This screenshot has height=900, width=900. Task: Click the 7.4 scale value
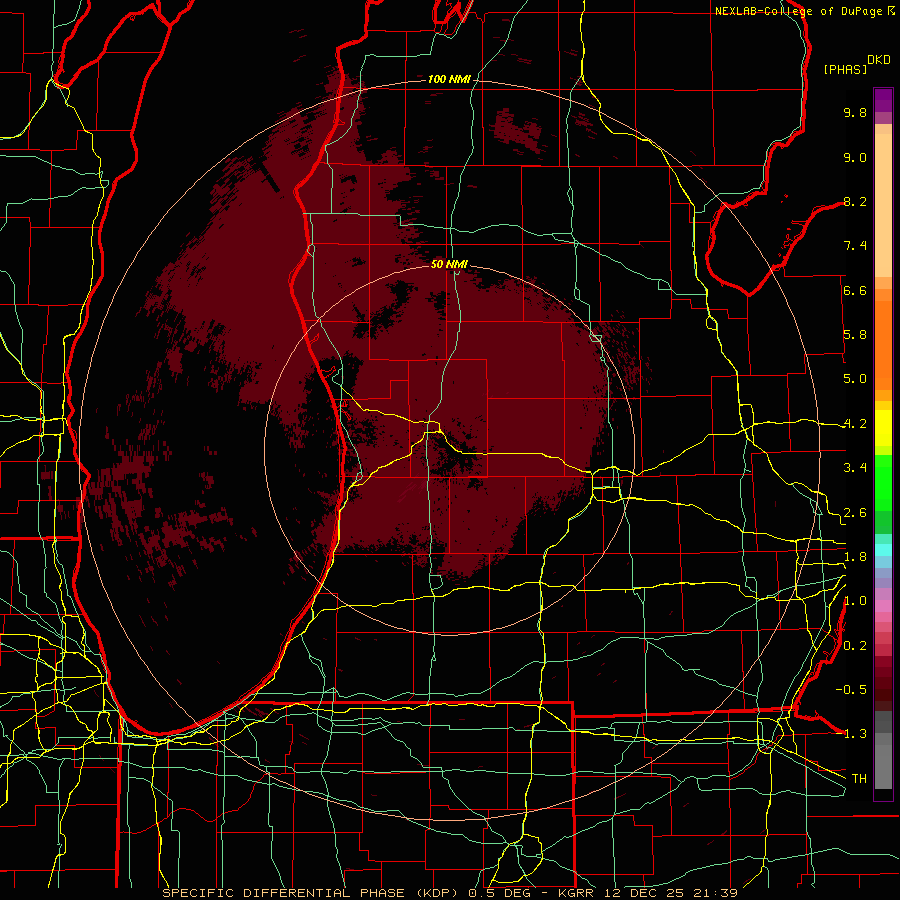[x=855, y=246]
